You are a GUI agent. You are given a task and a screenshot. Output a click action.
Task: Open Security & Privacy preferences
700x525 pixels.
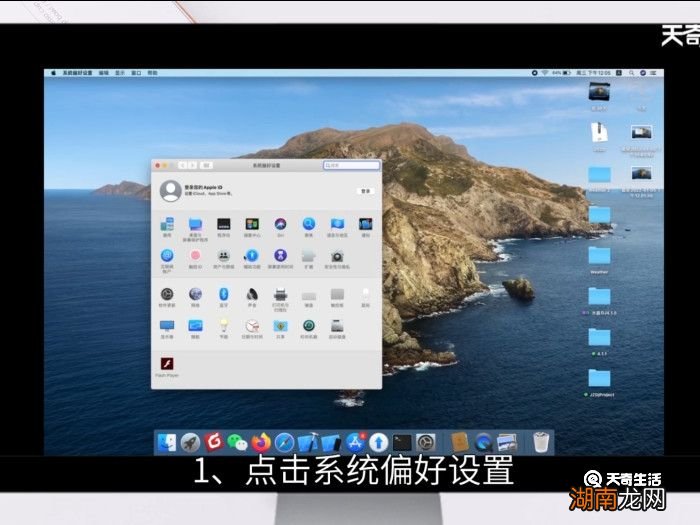(x=338, y=257)
